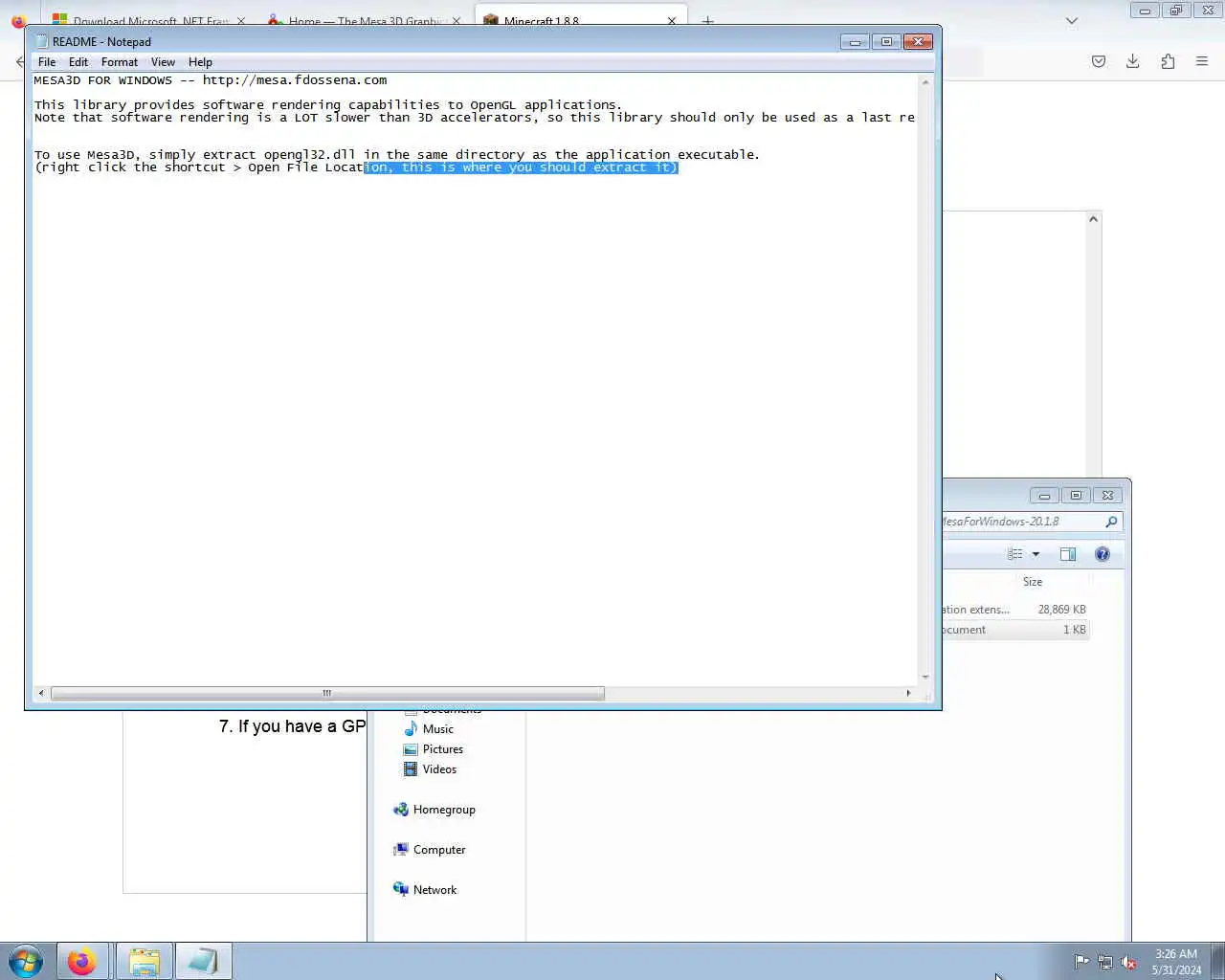Click the Windows Explorer taskbar icon
Image resolution: width=1225 pixels, height=980 pixels.
[144, 961]
